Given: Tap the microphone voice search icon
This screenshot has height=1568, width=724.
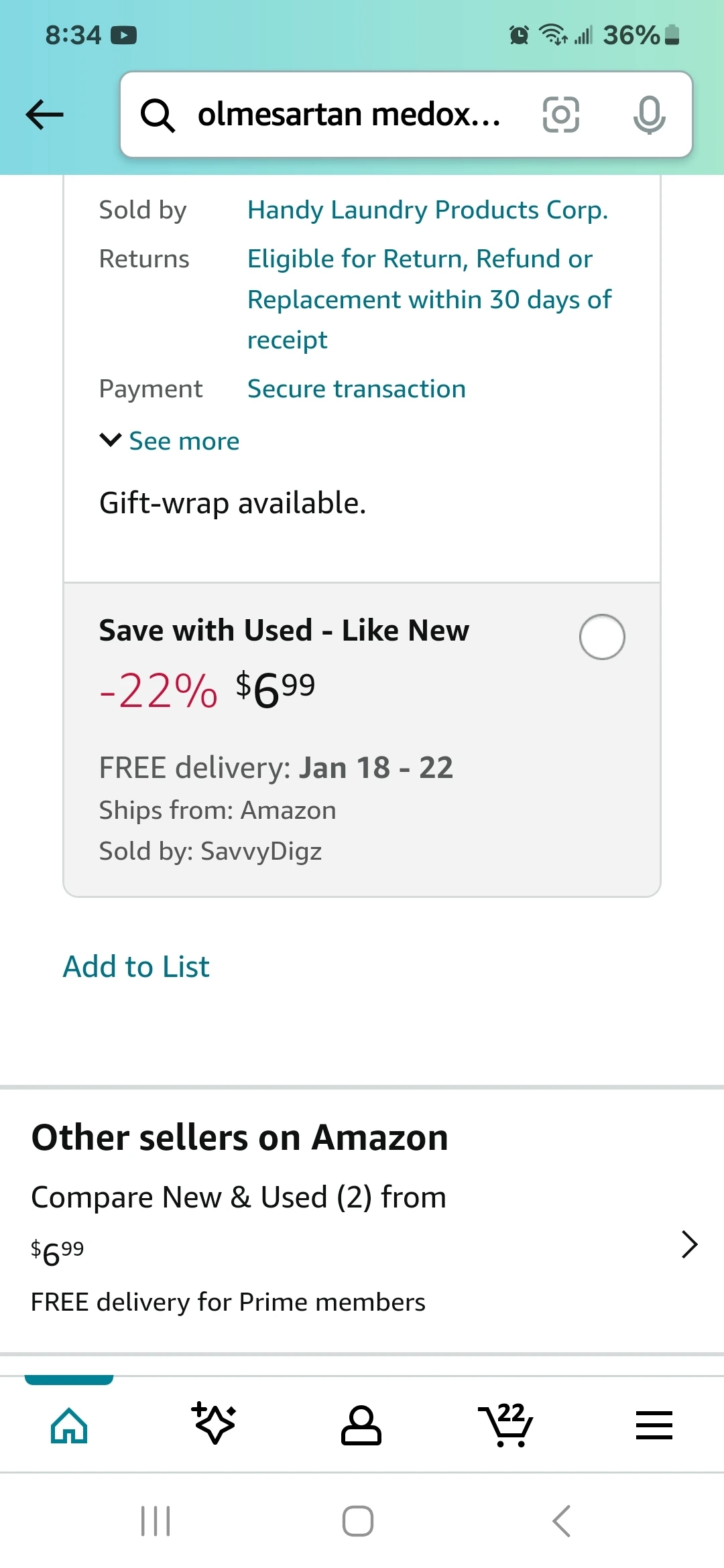Looking at the screenshot, I should tap(649, 115).
